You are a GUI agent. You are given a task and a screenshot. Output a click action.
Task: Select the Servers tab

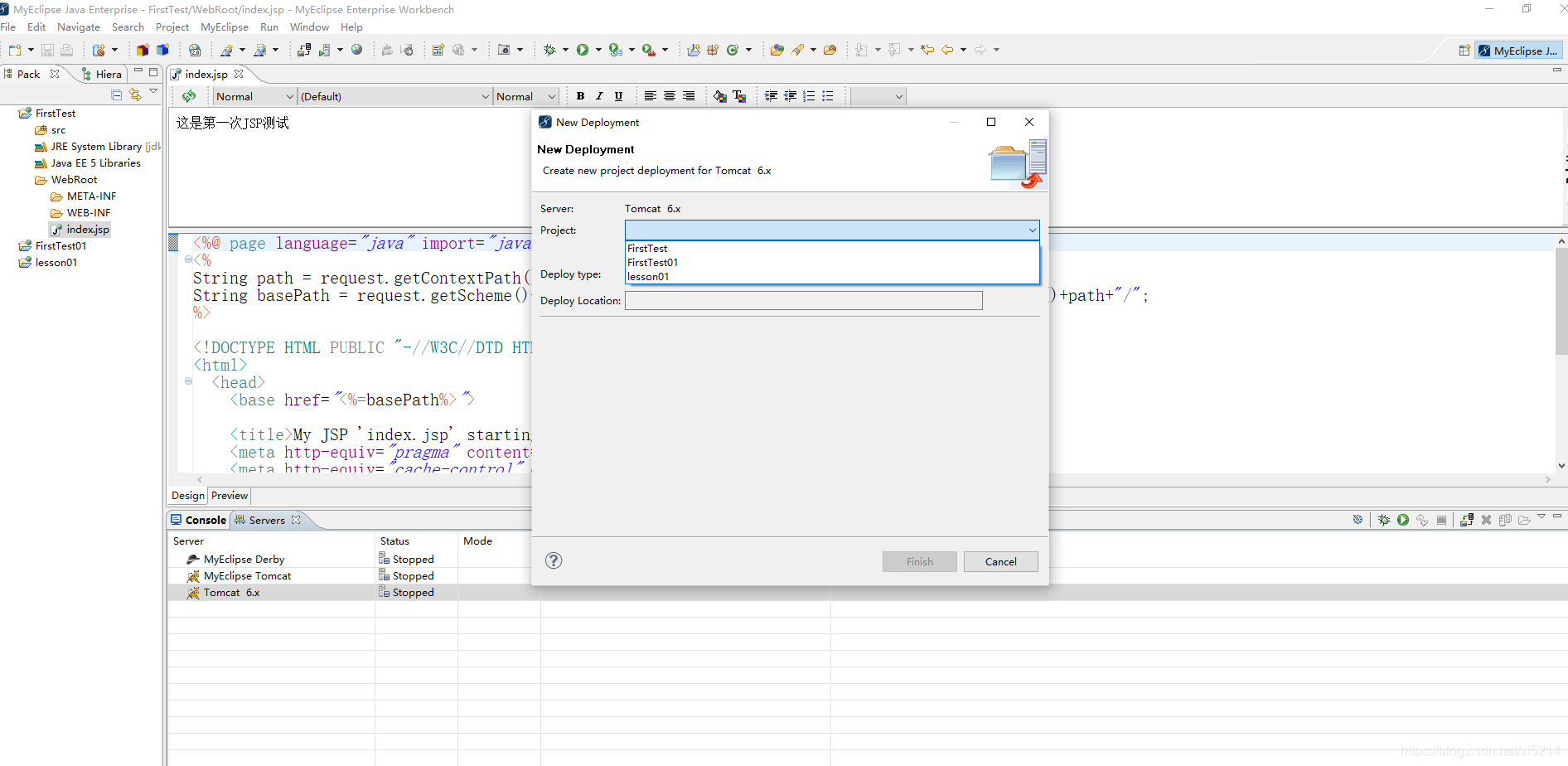pyautogui.click(x=267, y=520)
